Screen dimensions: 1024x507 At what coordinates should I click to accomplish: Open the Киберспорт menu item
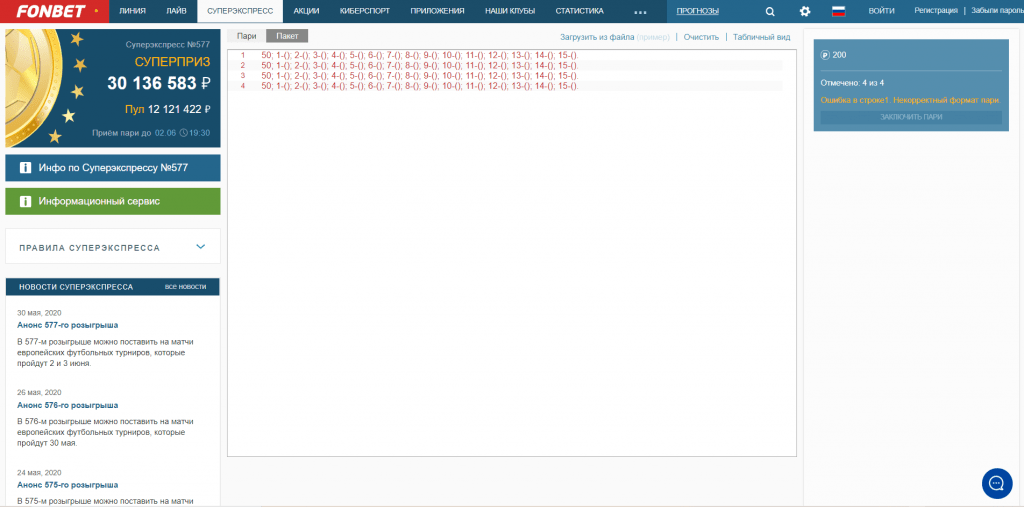click(x=364, y=11)
